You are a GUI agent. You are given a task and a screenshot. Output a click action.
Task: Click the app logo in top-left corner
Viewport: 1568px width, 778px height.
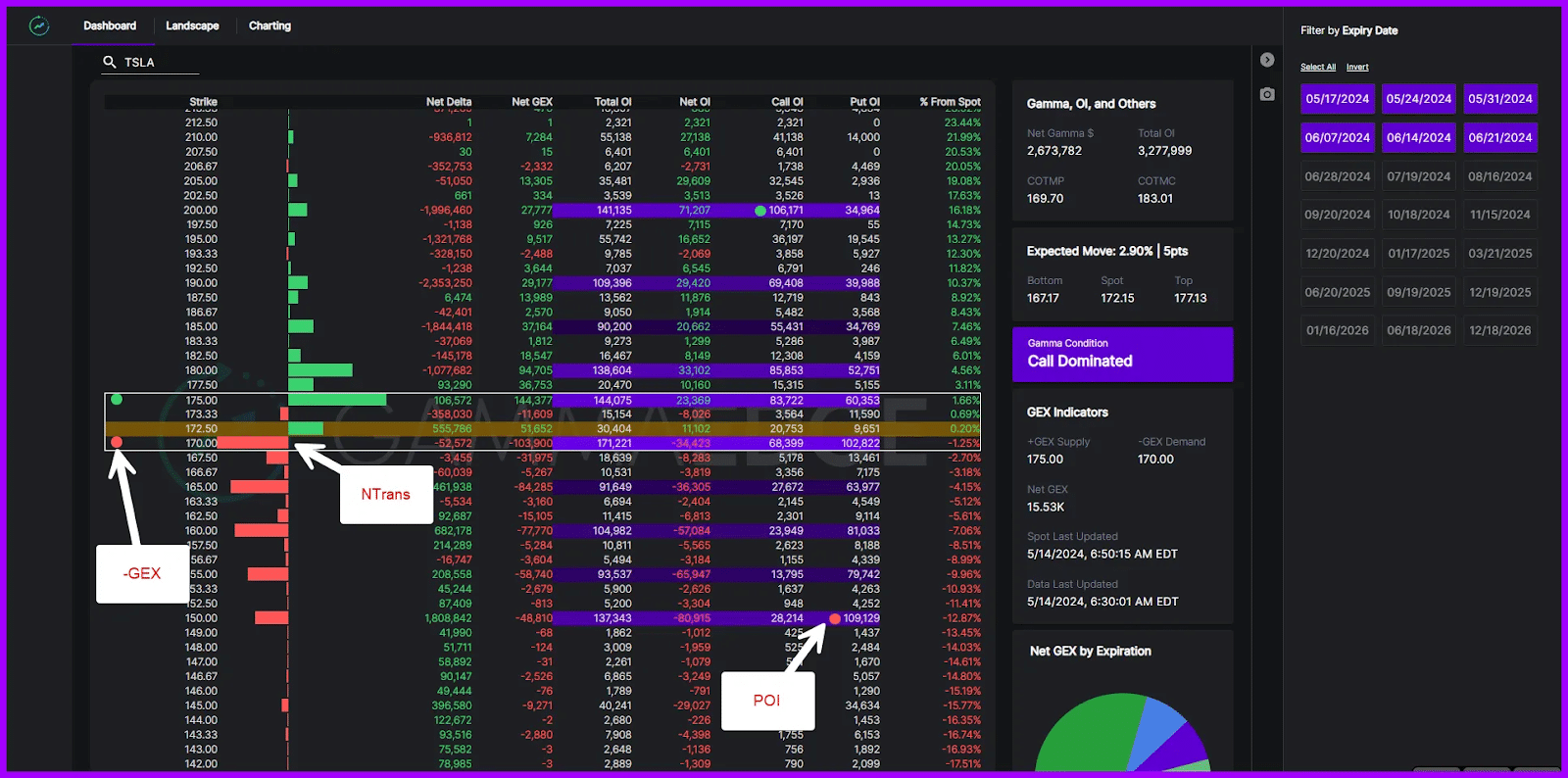(x=39, y=26)
